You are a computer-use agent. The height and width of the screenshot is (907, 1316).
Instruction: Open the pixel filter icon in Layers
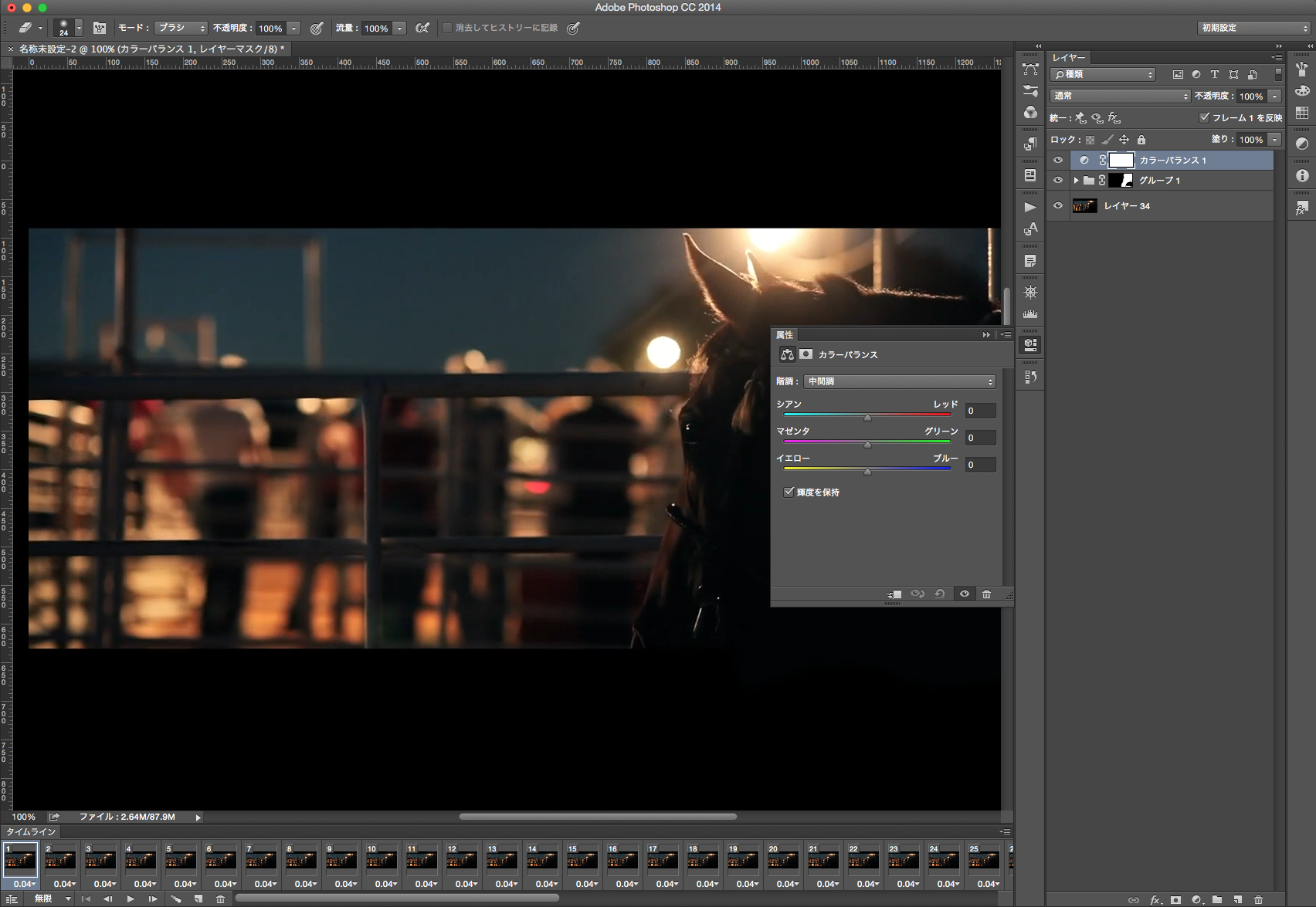point(1178,75)
